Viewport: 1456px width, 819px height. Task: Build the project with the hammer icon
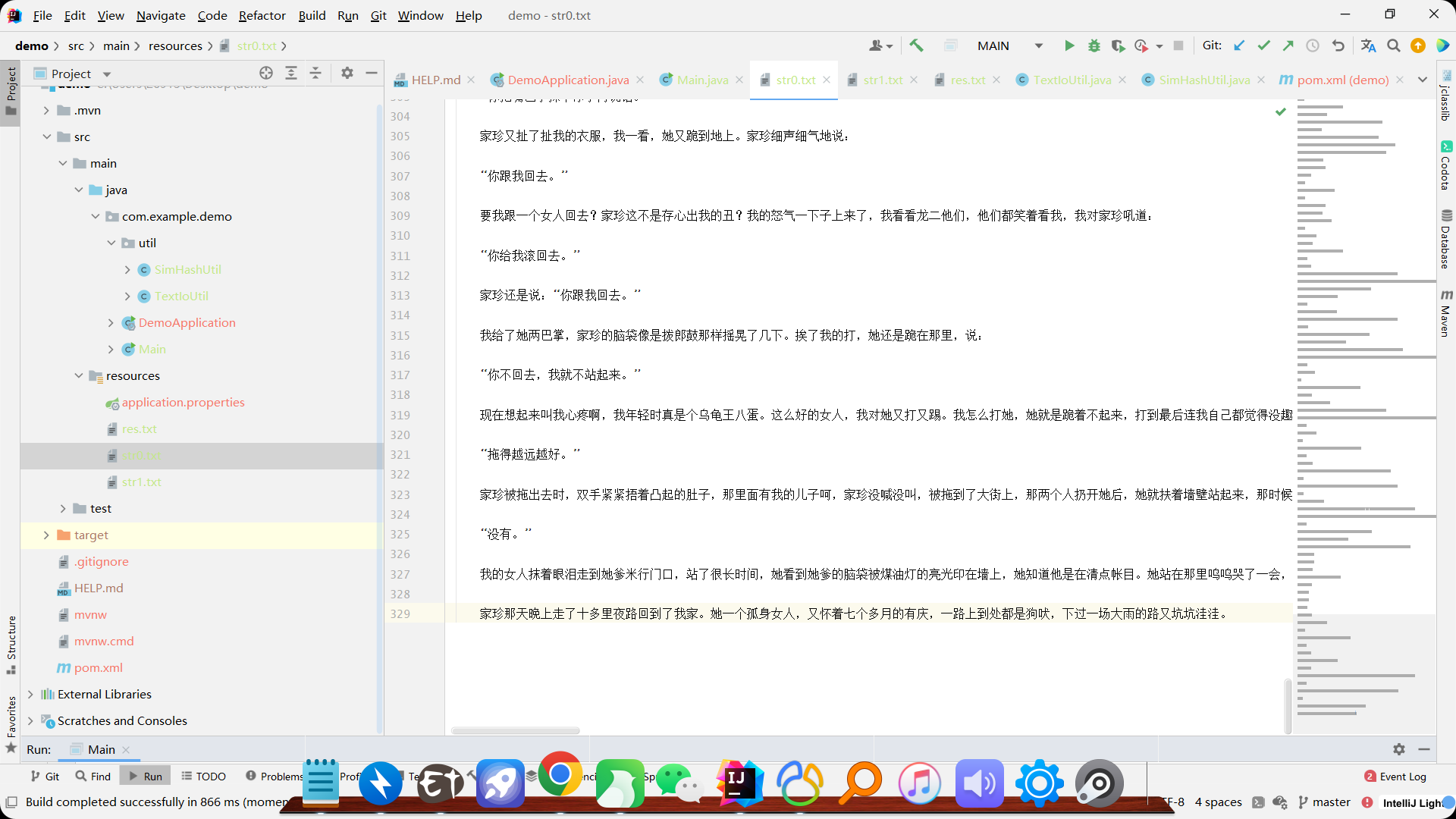(x=917, y=45)
